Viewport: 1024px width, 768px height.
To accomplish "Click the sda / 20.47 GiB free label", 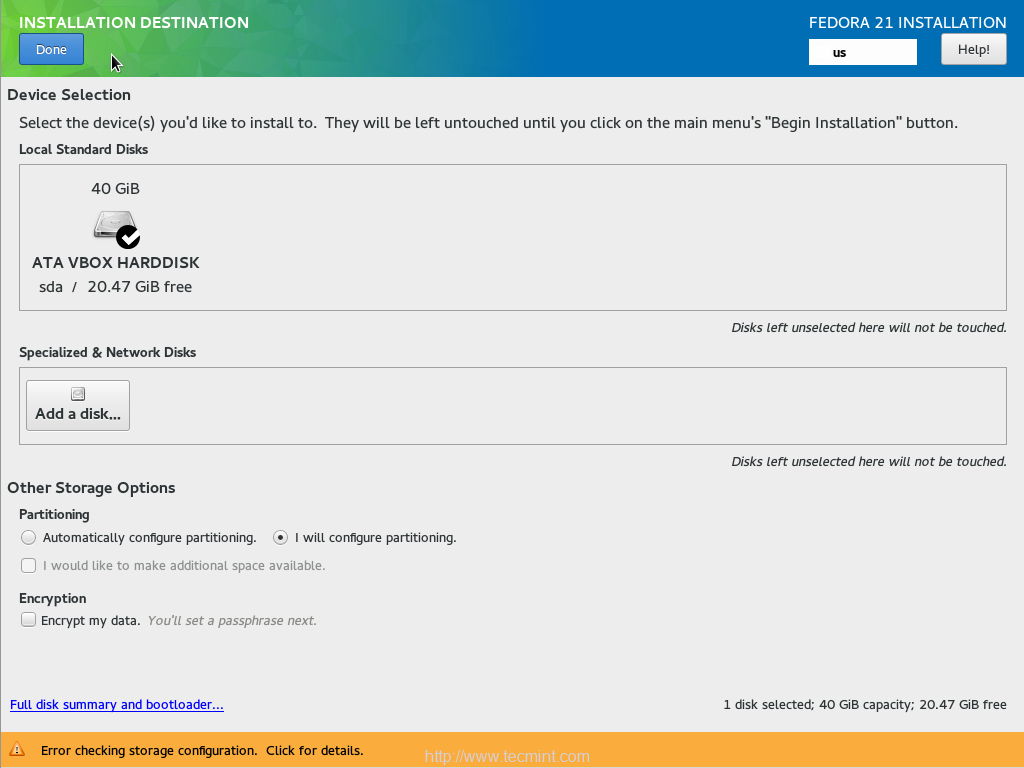I will coord(116,287).
